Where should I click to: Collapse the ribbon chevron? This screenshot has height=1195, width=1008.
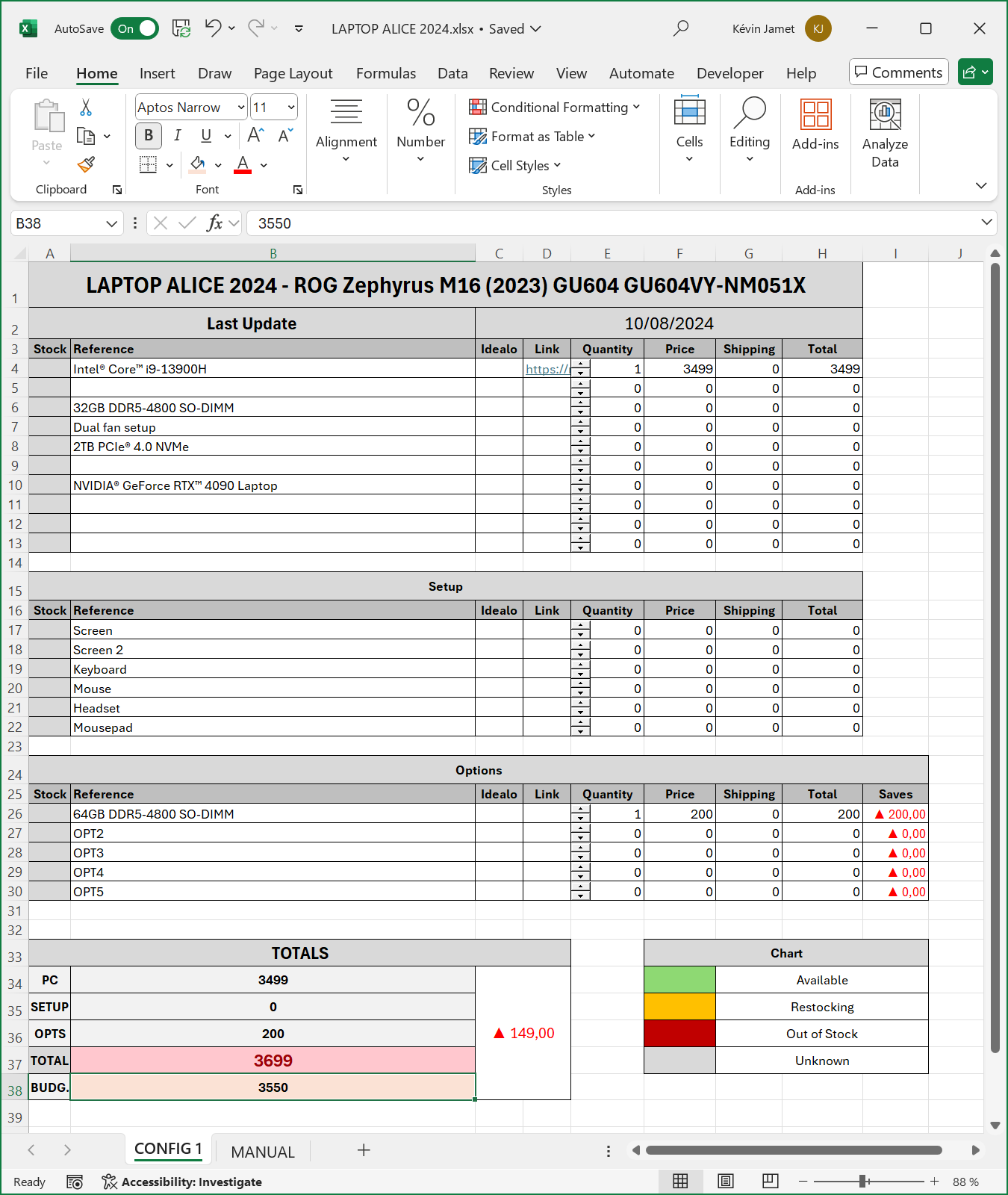(981, 185)
